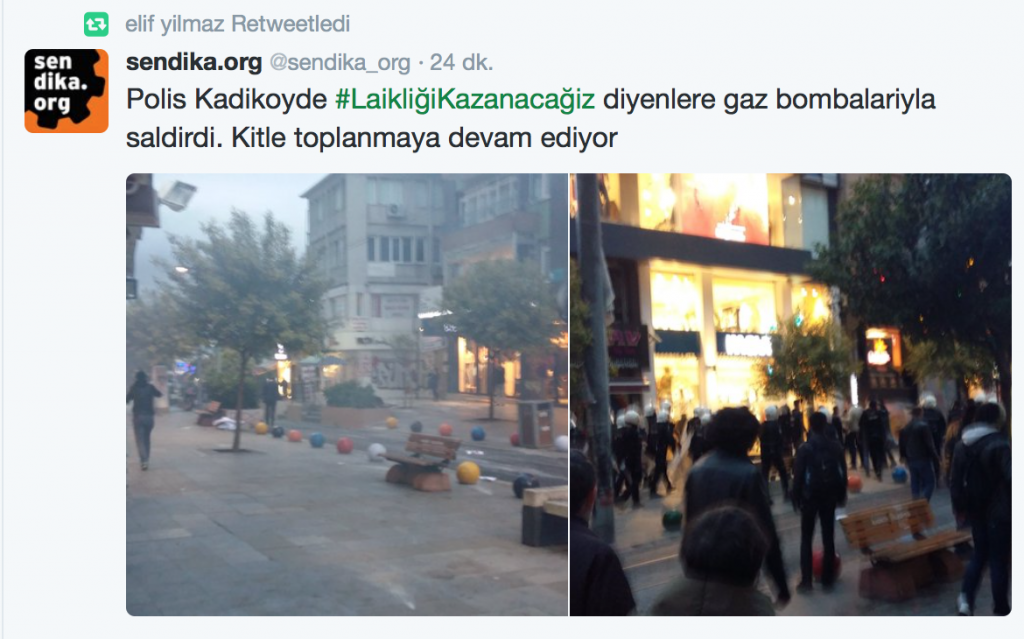Click the street lamp in left photo
The image size is (1024, 639).
(x=176, y=195)
